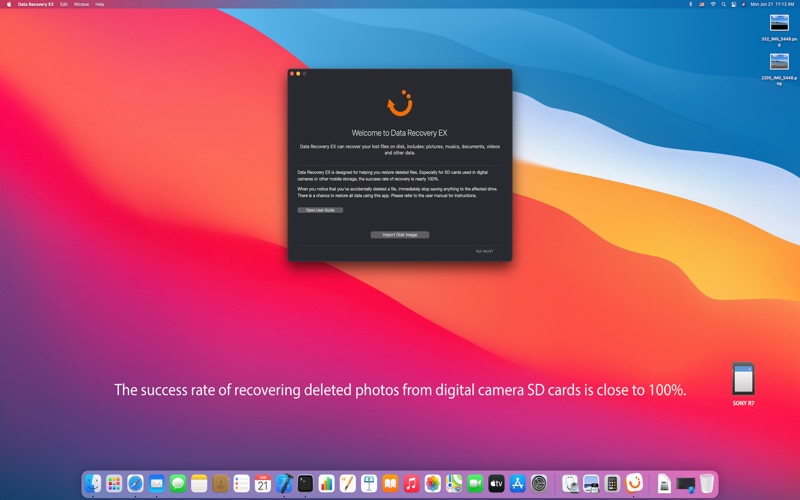Click the input source flag icon

coord(702,4)
